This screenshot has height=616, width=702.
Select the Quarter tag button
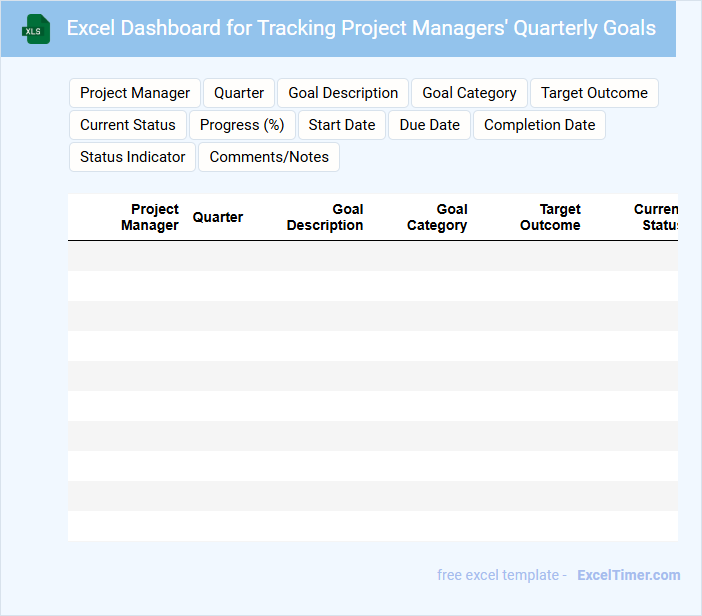point(239,93)
